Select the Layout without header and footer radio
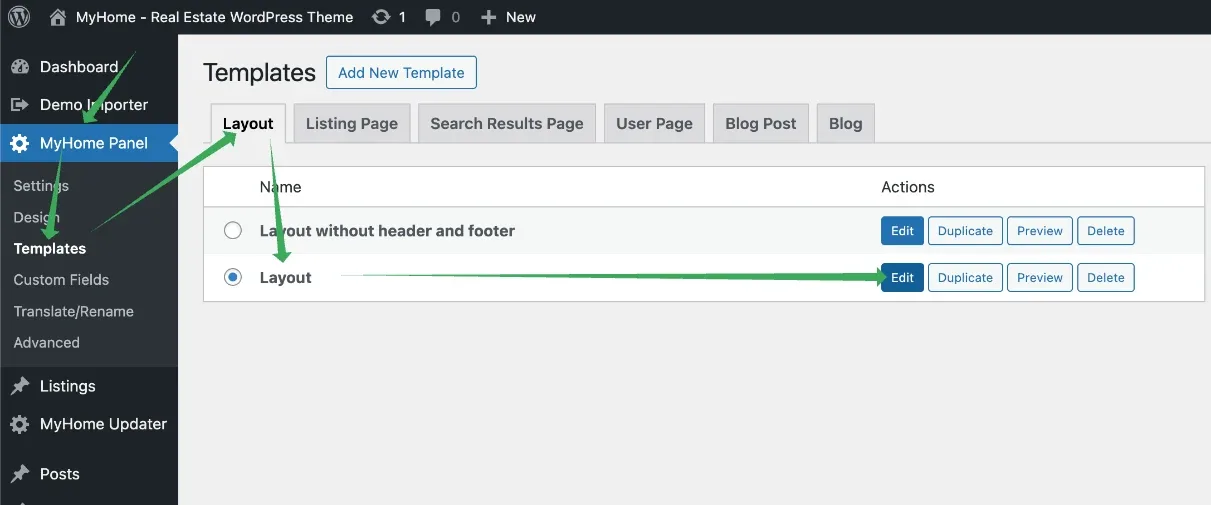This screenshot has width=1211, height=505. pos(233,231)
